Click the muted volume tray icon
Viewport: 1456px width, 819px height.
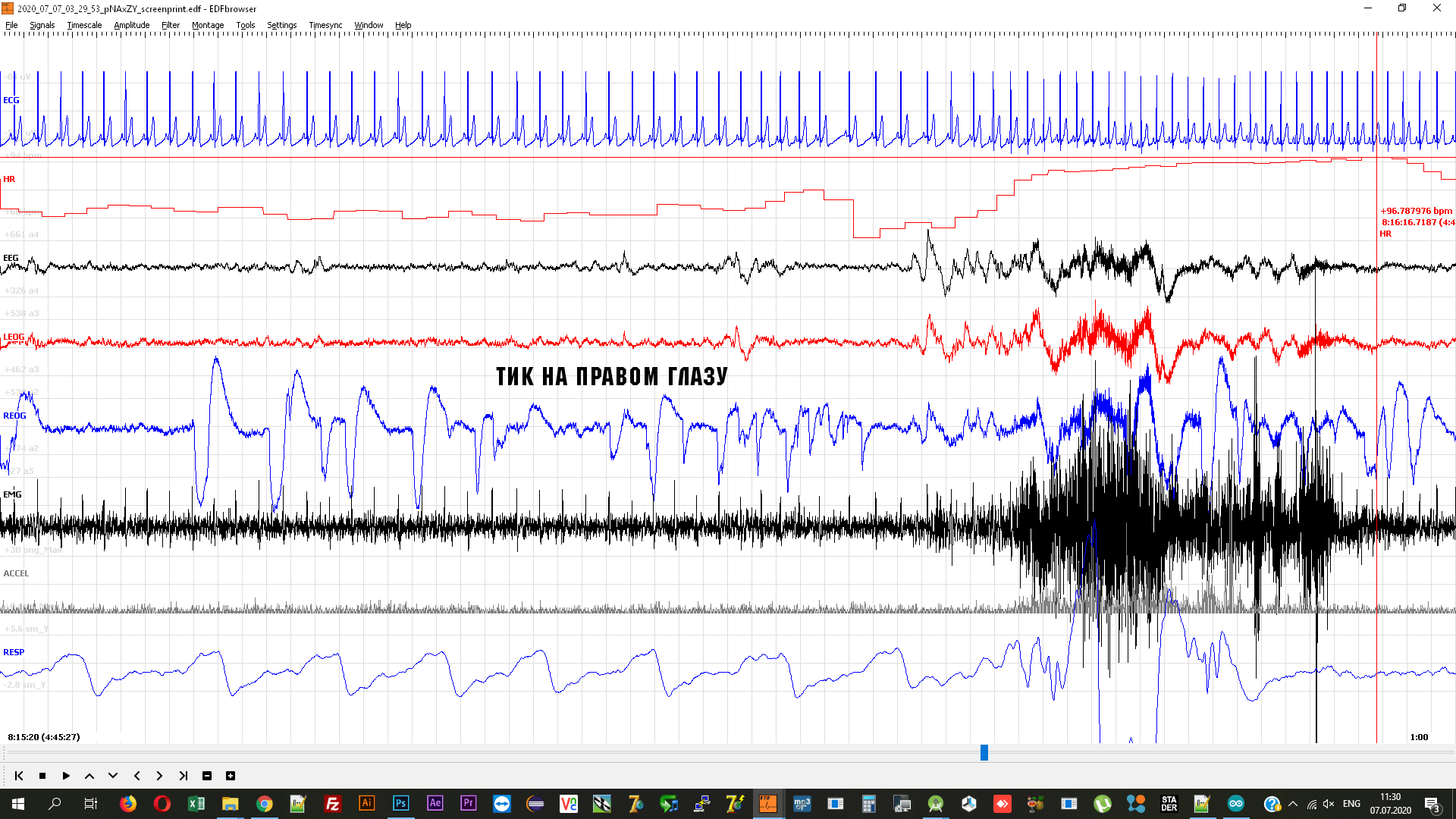(1329, 804)
